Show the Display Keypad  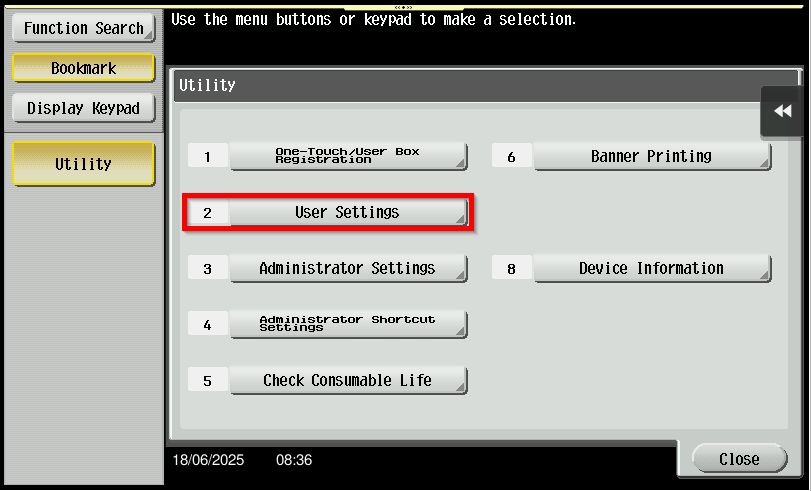(83, 108)
